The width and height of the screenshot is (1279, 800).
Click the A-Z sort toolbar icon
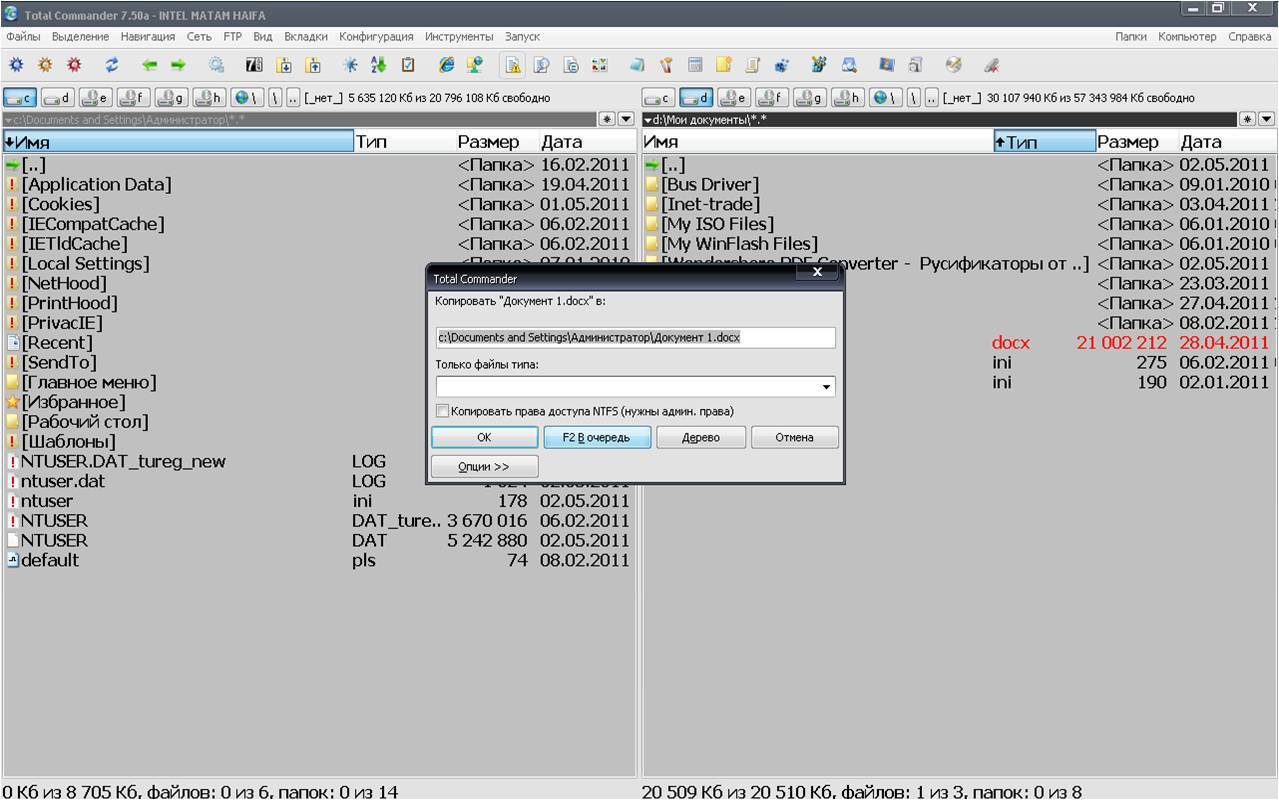pos(378,65)
